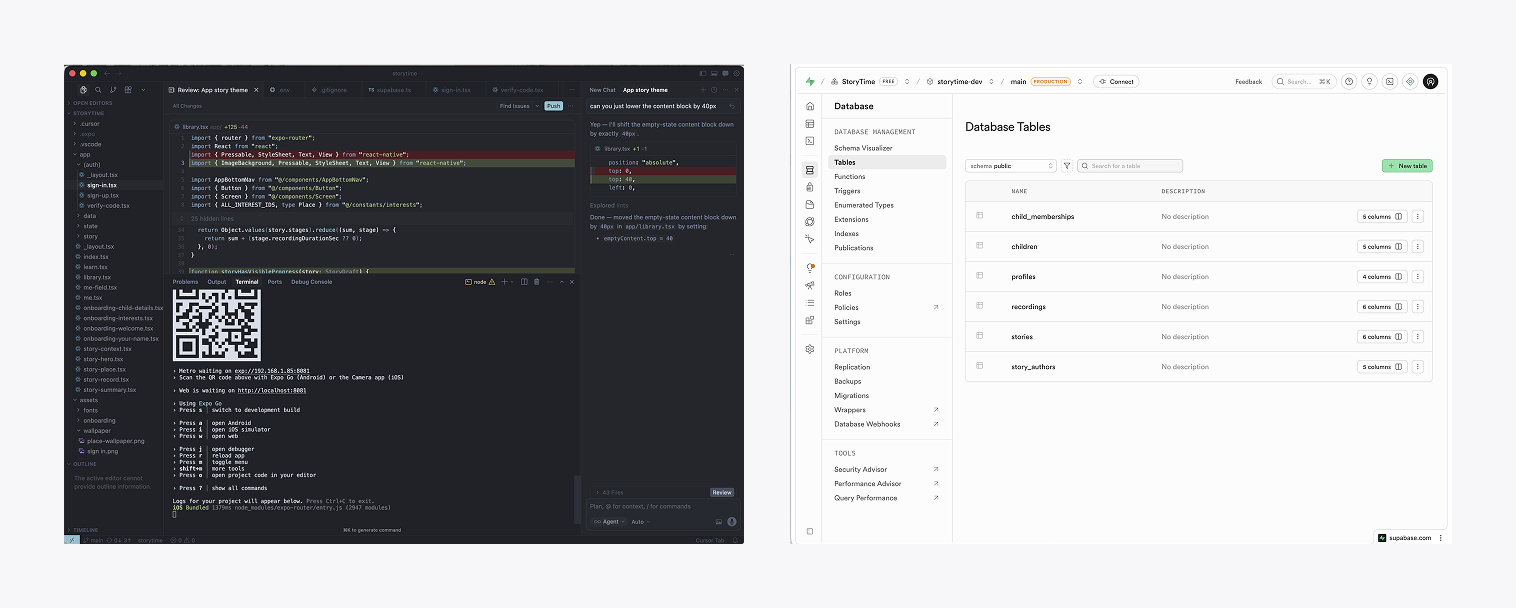1516x608 pixels.
Task: Attach an image in Cursor chat input
Action: coord(719,521)
